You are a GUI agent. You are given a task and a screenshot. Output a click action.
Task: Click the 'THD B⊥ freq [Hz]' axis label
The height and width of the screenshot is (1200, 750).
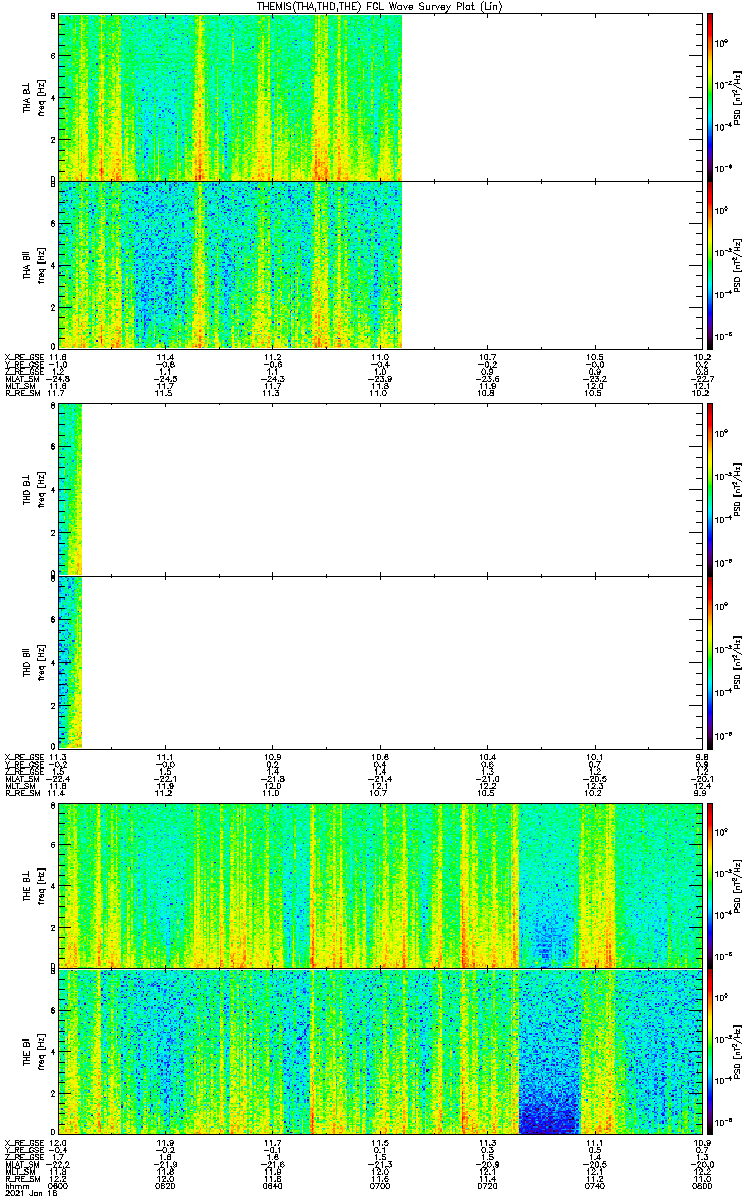pos(35,489)
